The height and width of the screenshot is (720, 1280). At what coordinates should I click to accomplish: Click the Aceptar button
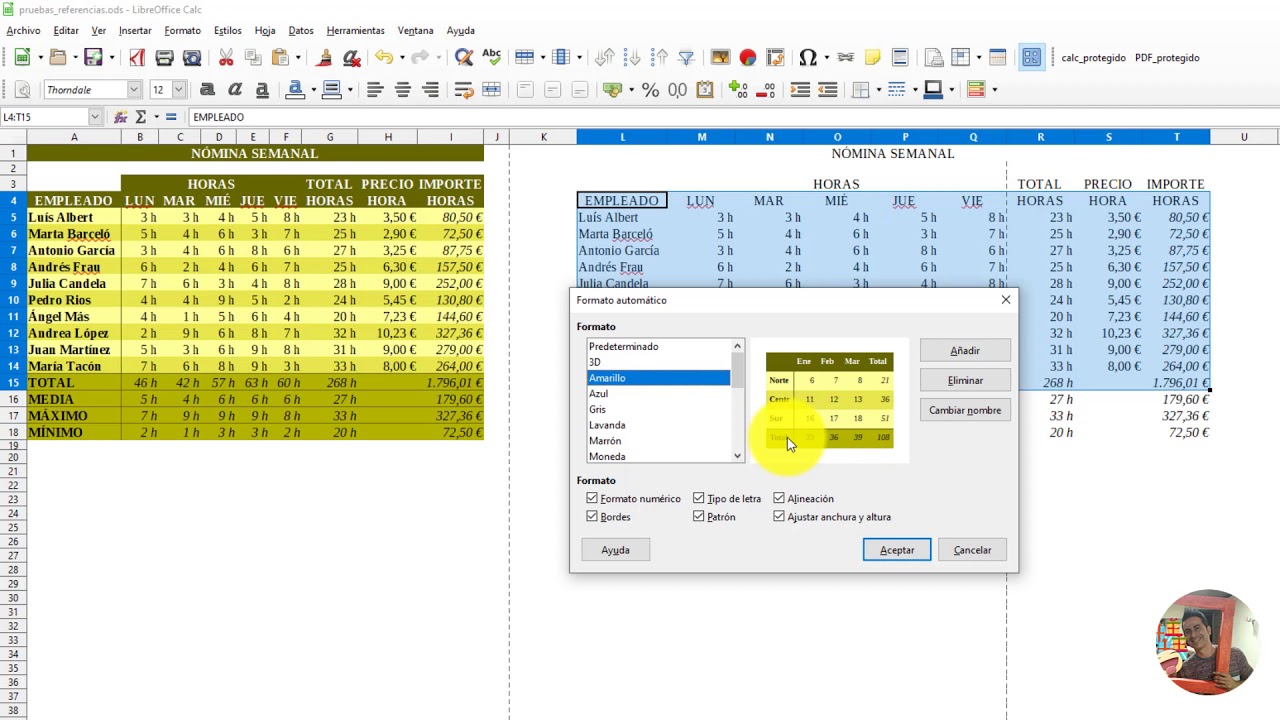(x=897, y=550)
